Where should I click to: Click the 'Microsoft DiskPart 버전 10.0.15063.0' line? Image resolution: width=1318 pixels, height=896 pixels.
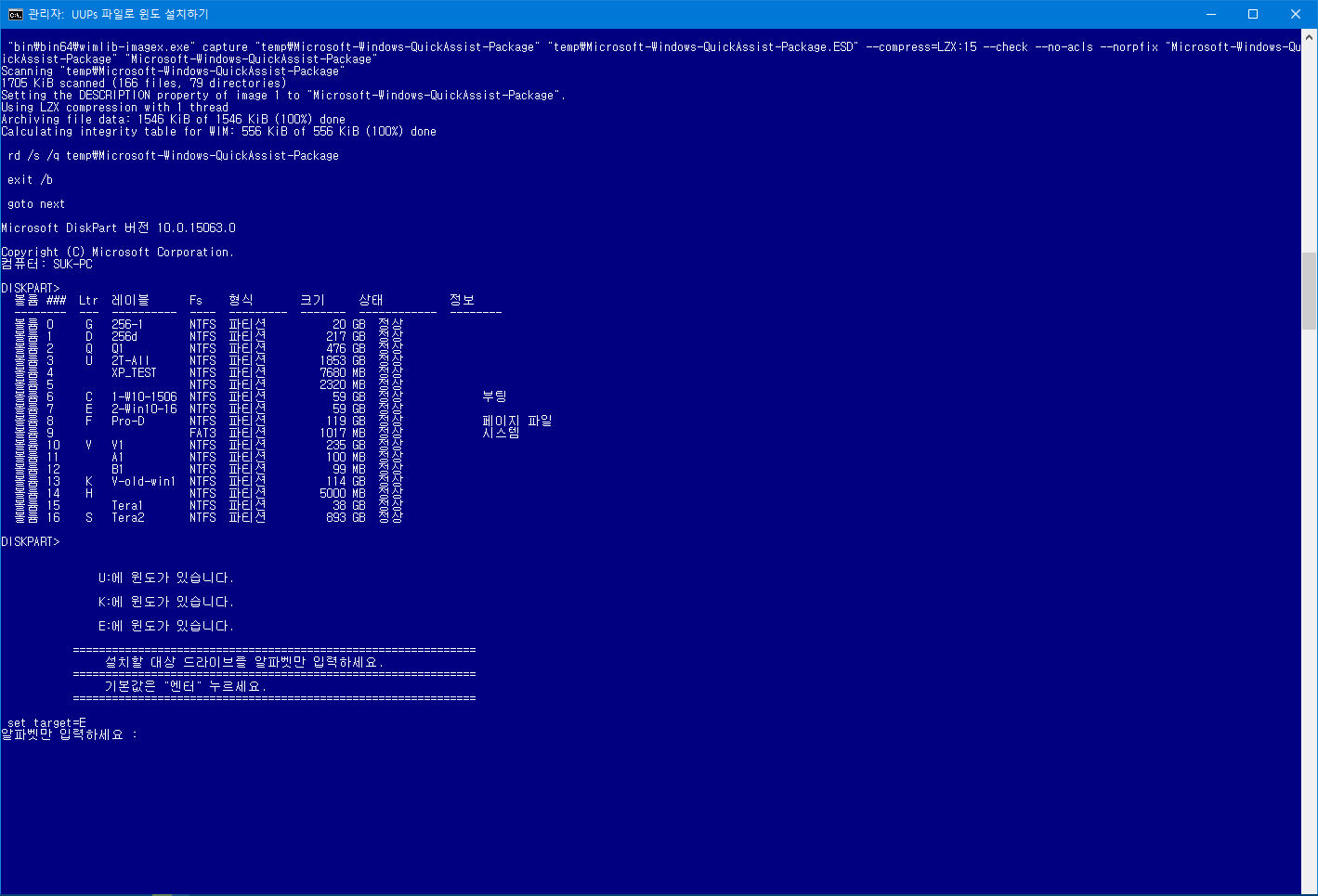(119, 227)
